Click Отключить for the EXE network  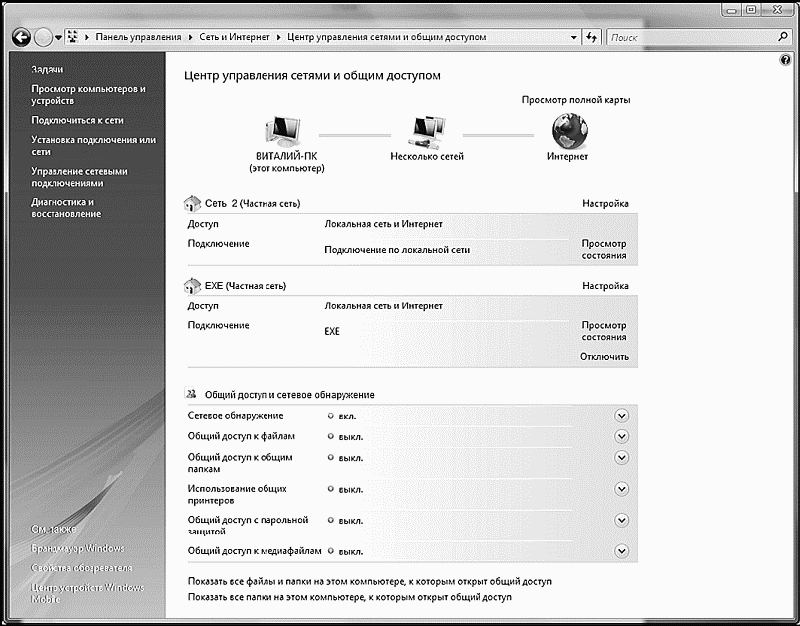(604, 357)
